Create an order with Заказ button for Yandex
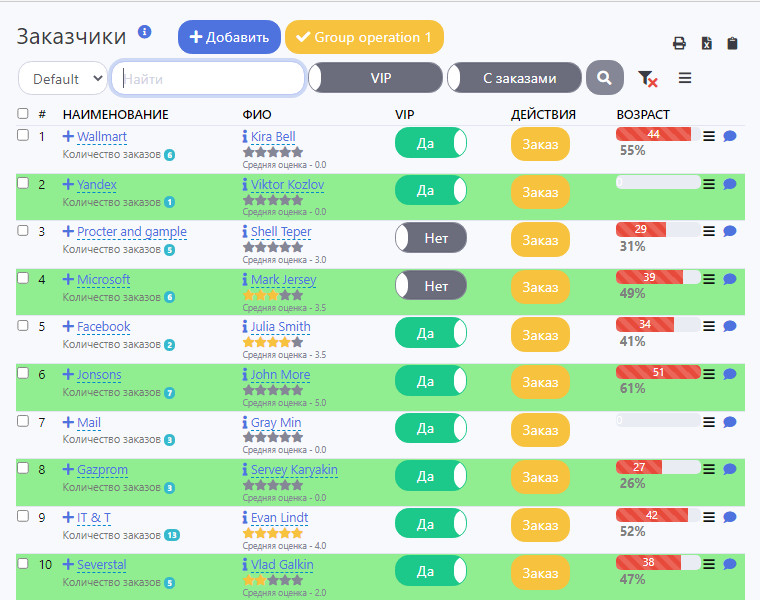The width and height of the screenshot is (760, 600). [x=540, y=192]
